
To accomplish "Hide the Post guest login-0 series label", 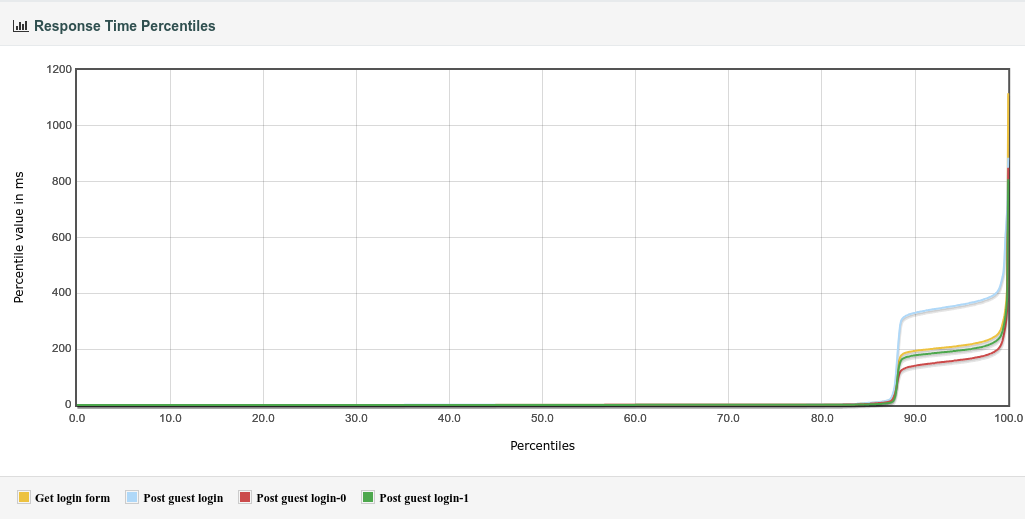I will click(301, 498).
